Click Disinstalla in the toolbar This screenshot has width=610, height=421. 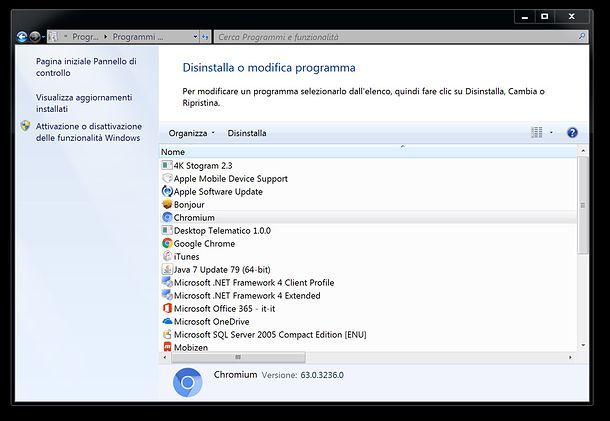pos(247,133)
